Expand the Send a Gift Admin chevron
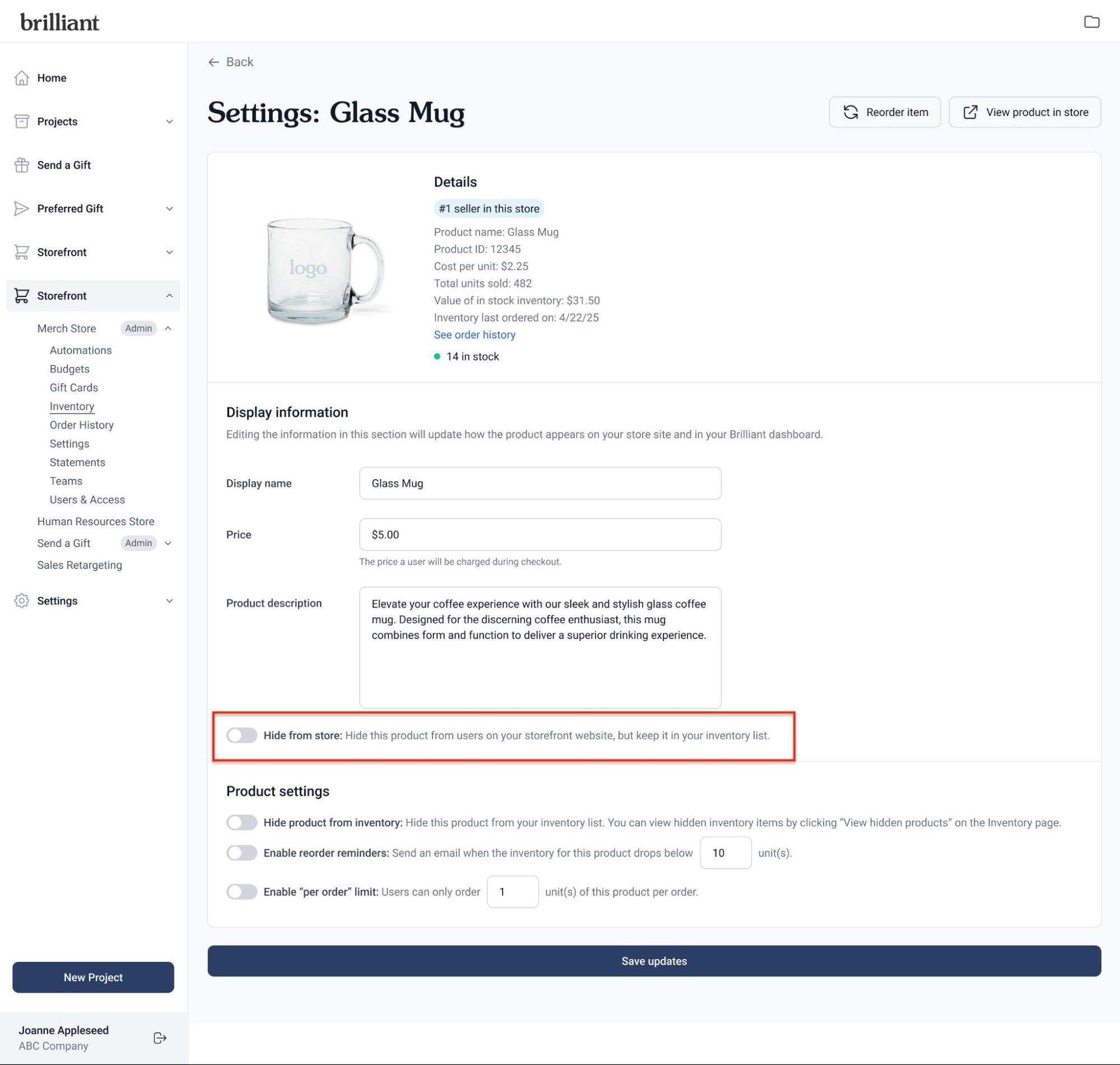Viewport: 1120px width, 1065px height. 168,543
